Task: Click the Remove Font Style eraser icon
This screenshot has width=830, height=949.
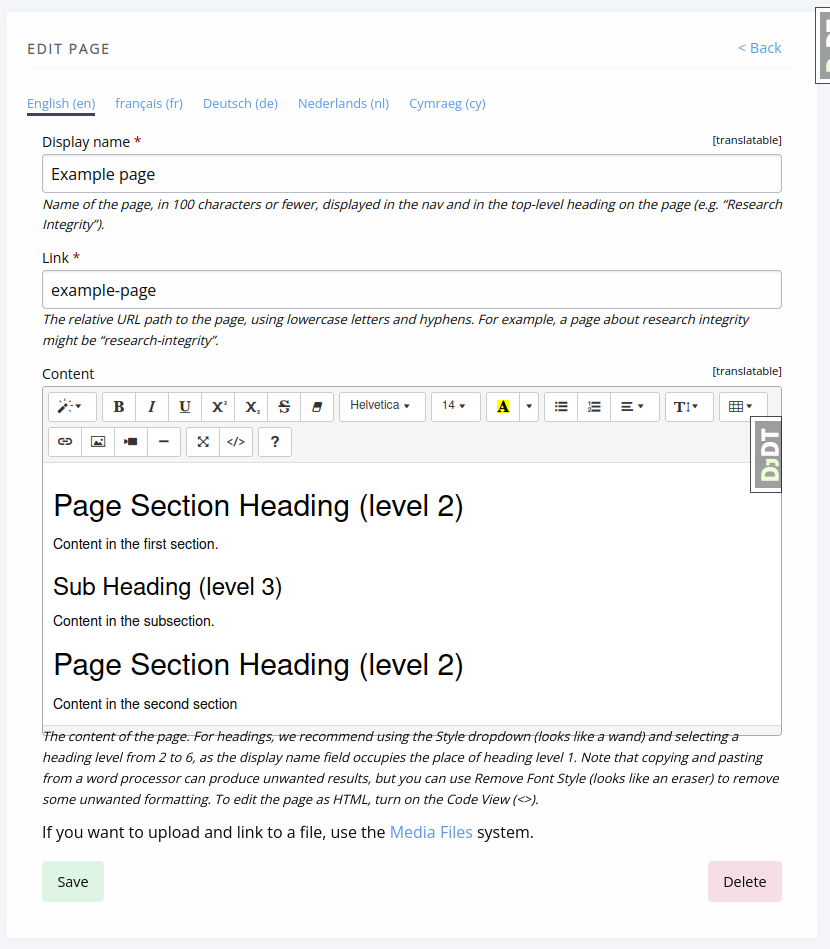Action: (x=318, y=407)
